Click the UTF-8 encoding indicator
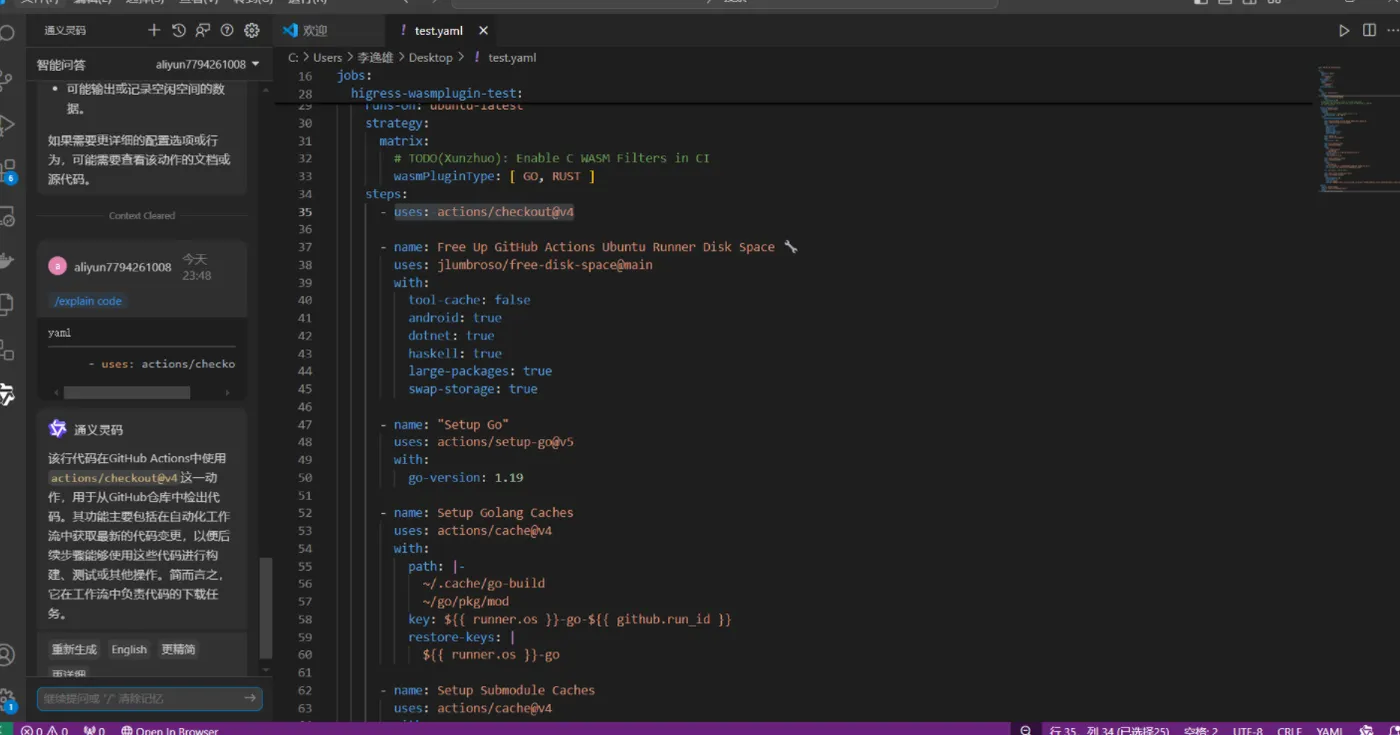 [1247, 730]
